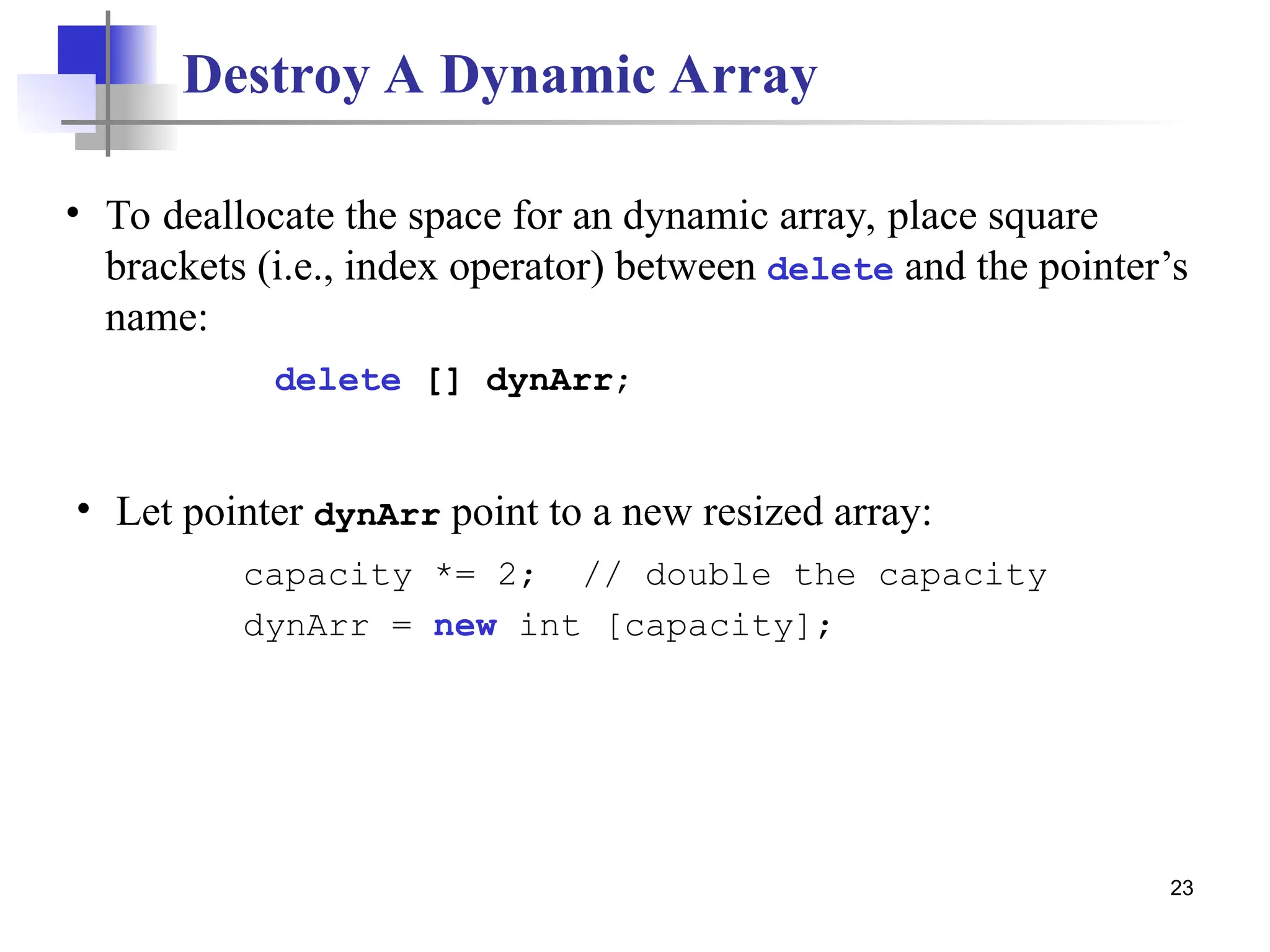Select the slide title 'Destroy A Dynamic Array'
The width and height of the screenshot is (1270, 952).
click(500, 76)
